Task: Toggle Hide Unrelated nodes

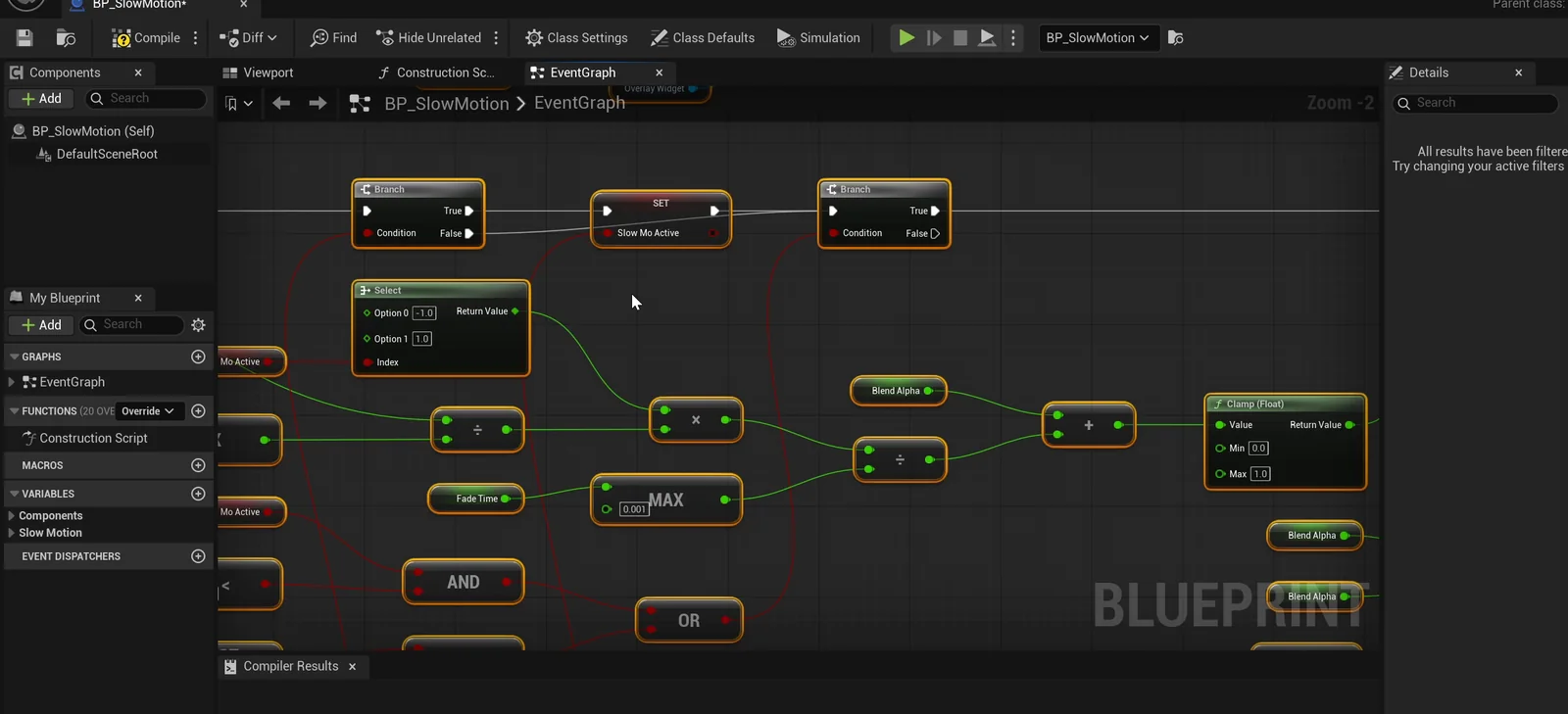Action: [429, 38]
